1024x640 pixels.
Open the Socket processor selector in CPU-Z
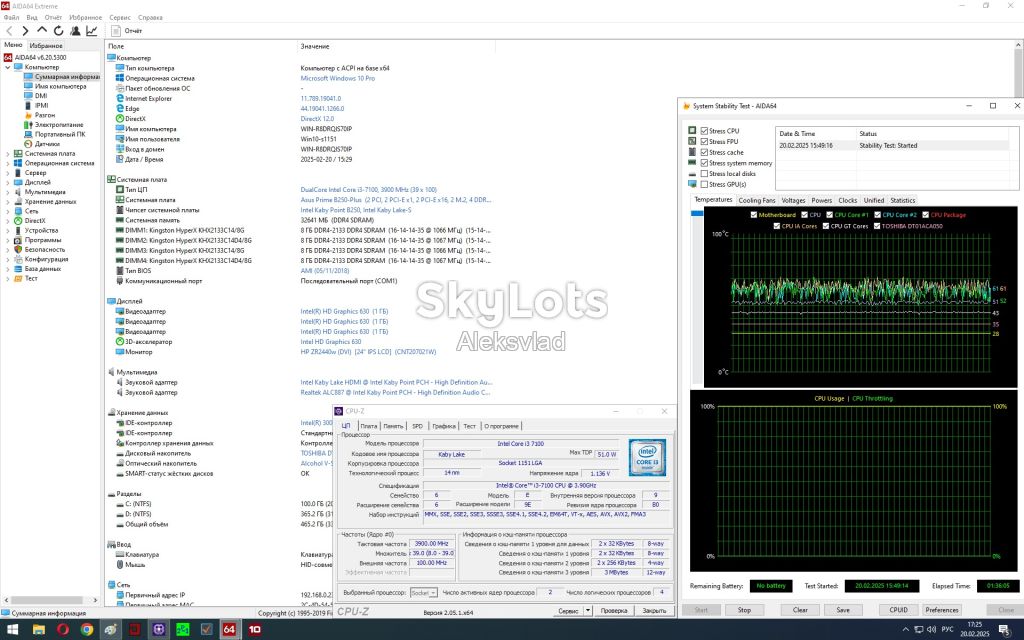click(x=424, y=592)
